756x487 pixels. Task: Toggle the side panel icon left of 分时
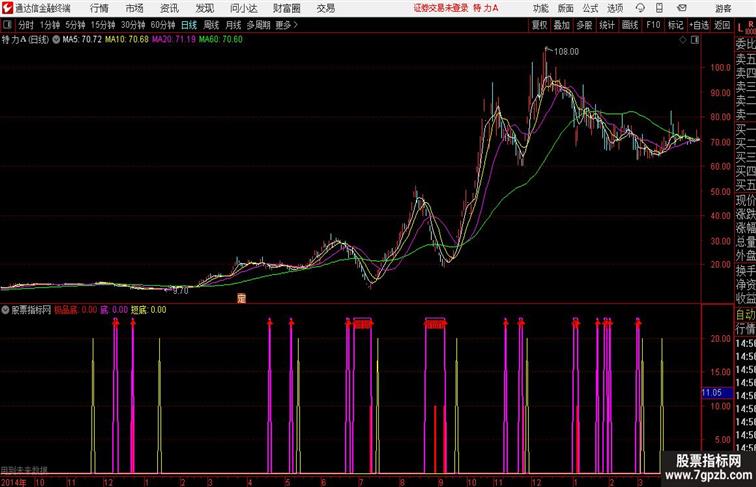click(x=7, y=25)
